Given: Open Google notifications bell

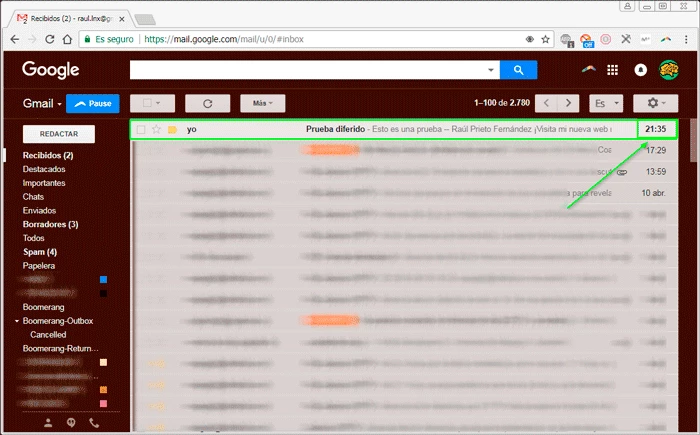Looking at the screenshot, I should [641, 70].
